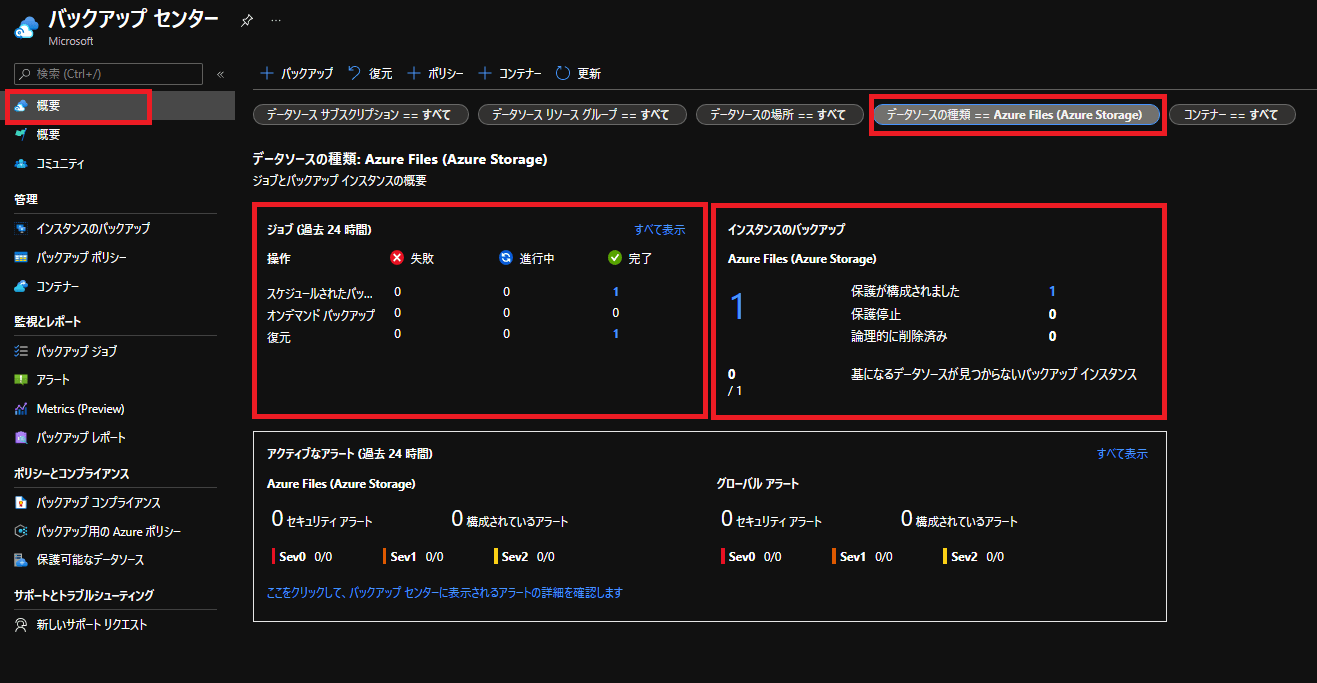Click the バックアップ用の Azure ポリシー icon
This screenshot has width=1317, height=683.
[x=21, y=531]
